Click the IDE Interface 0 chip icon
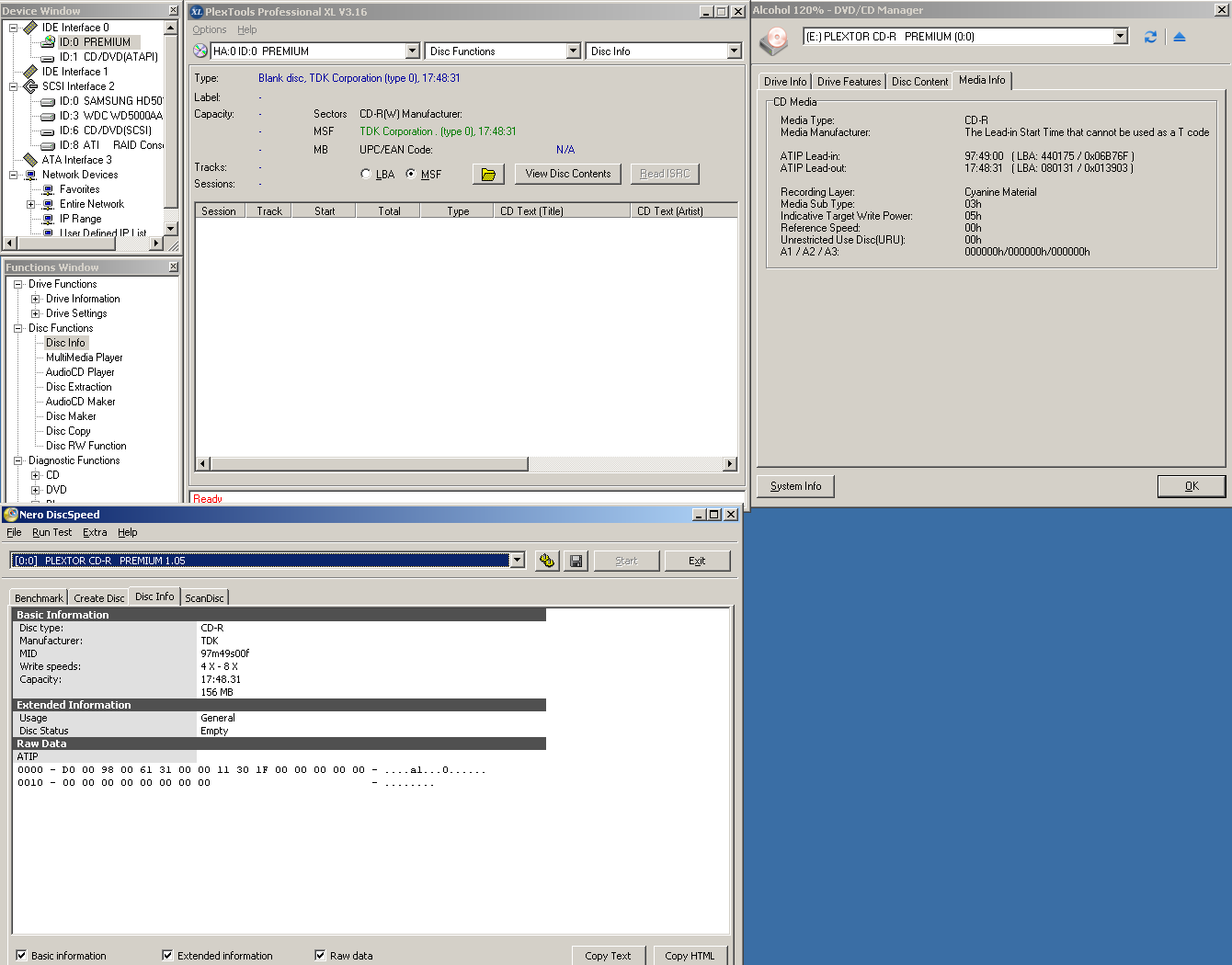Viewport: 1232px width, 965px height. (30, 28)
